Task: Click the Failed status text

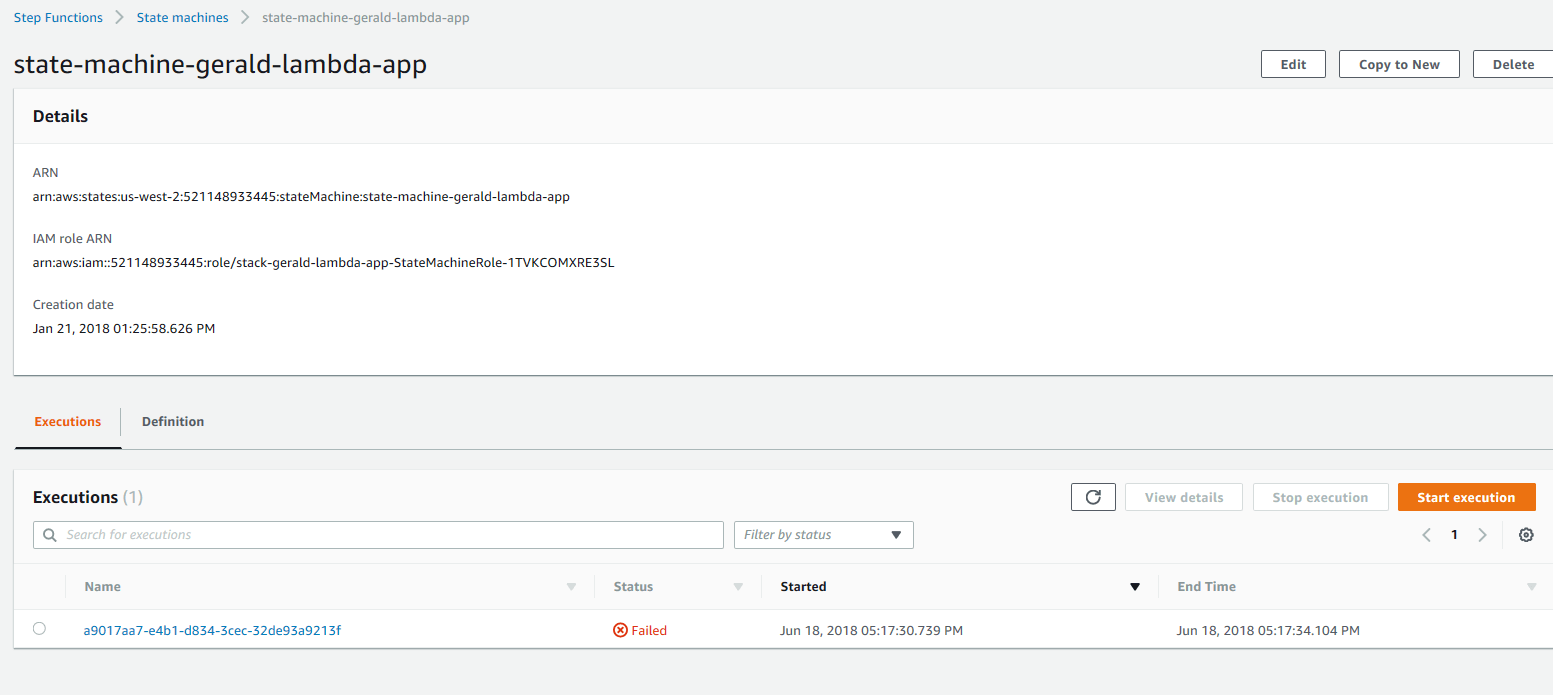Action: click(649, 630)
